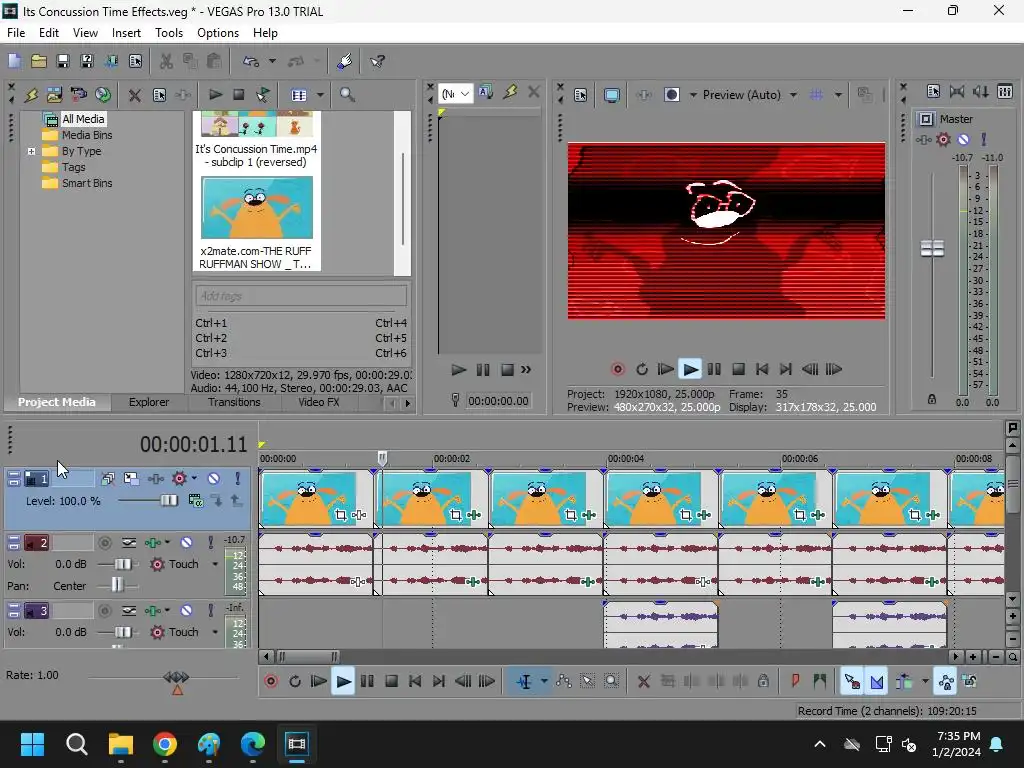
Task: Click the Insert Region icon
Action: click(820, 681)
